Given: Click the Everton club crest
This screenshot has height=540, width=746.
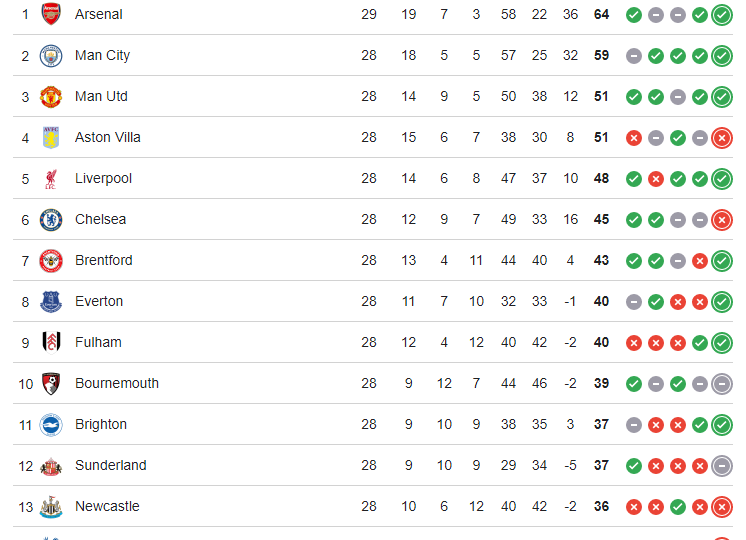Looking at the screenshot, I should click(x=50, y=301).
